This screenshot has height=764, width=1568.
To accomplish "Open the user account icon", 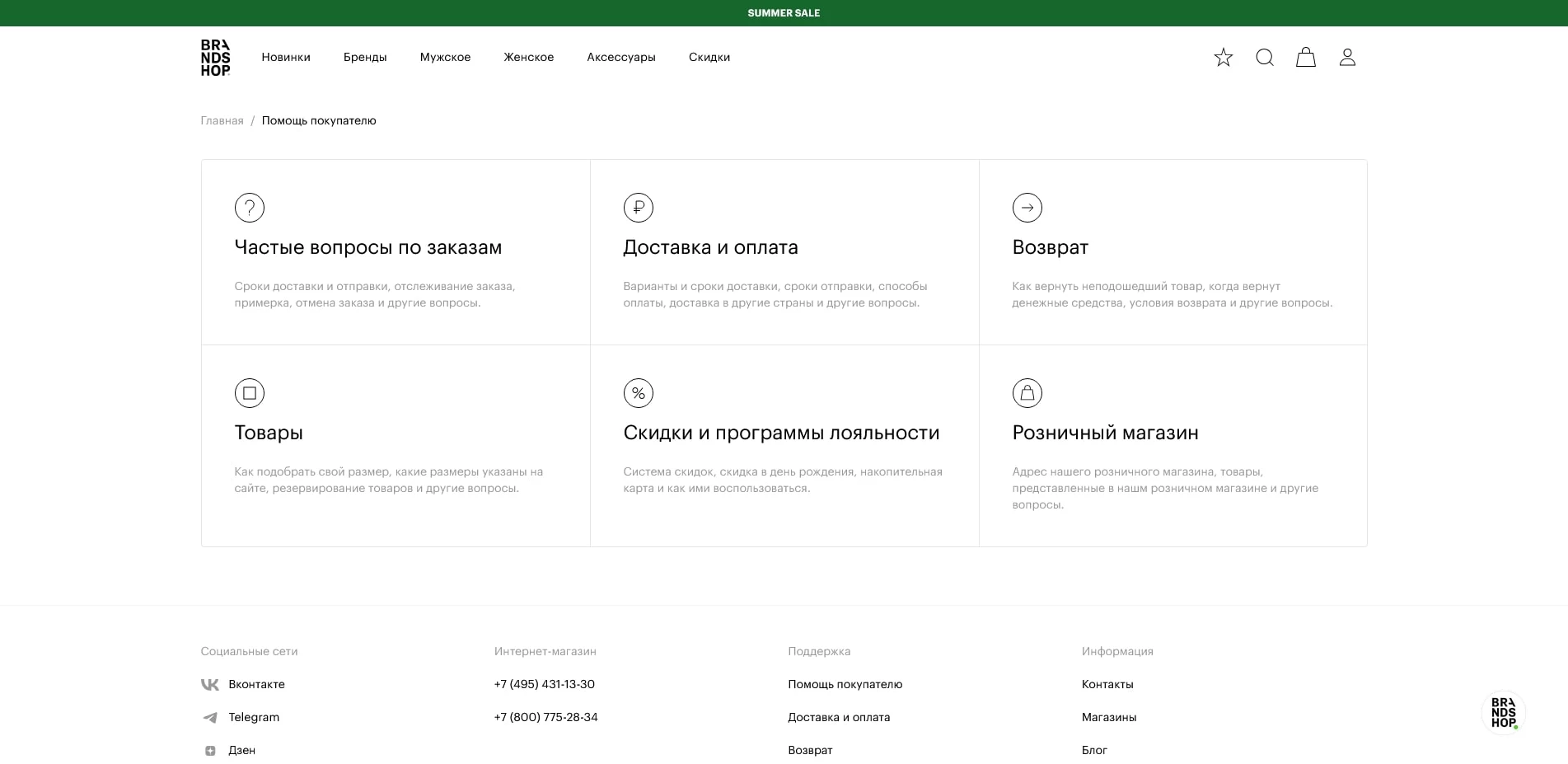I will pos(1347,57).
